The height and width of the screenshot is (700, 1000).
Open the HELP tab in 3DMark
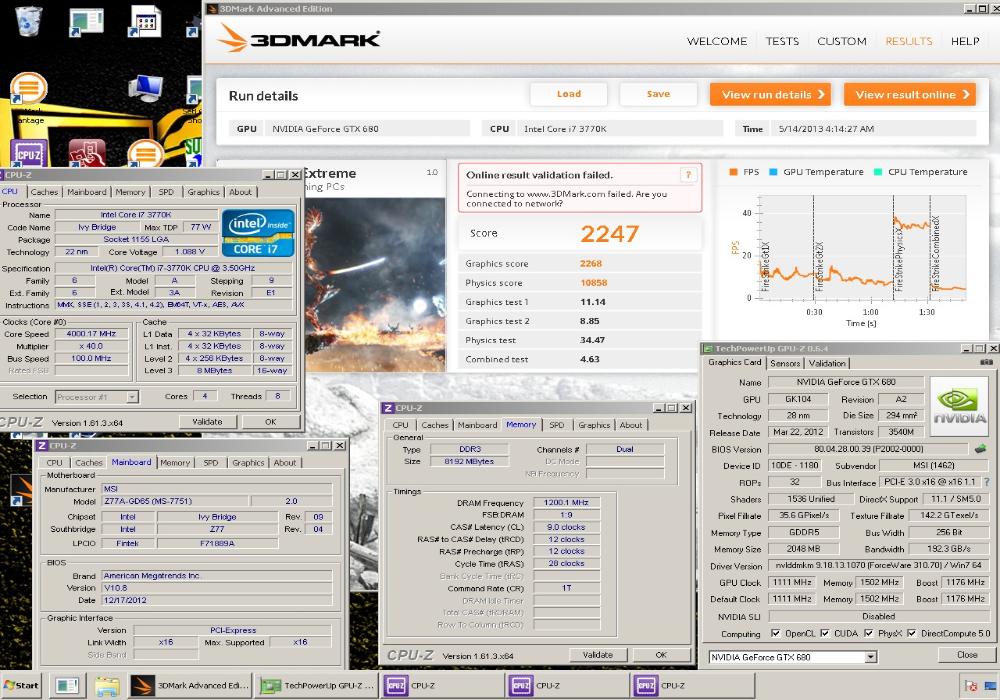[965, 41]
